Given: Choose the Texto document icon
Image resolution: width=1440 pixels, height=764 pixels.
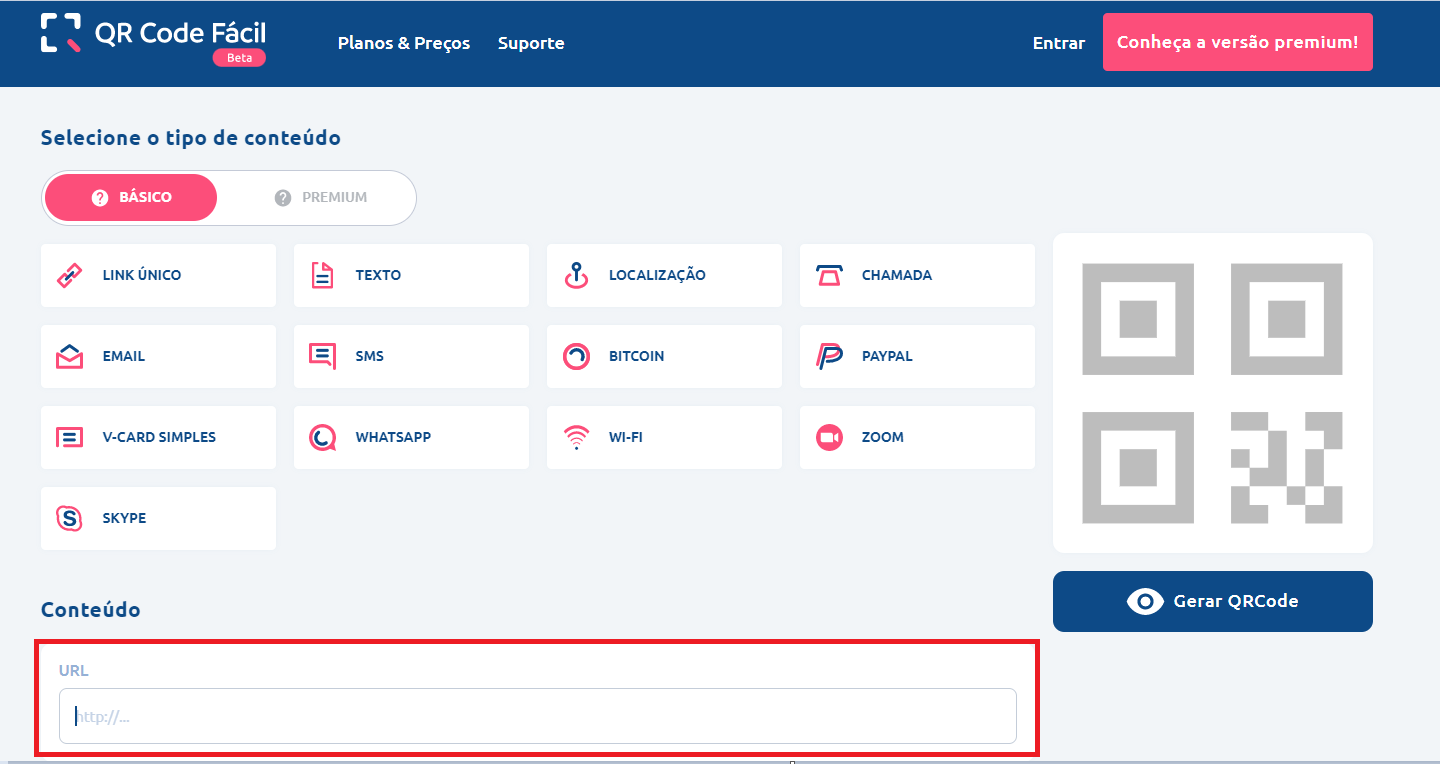Looking at the screenshot, I should [322, 276].
